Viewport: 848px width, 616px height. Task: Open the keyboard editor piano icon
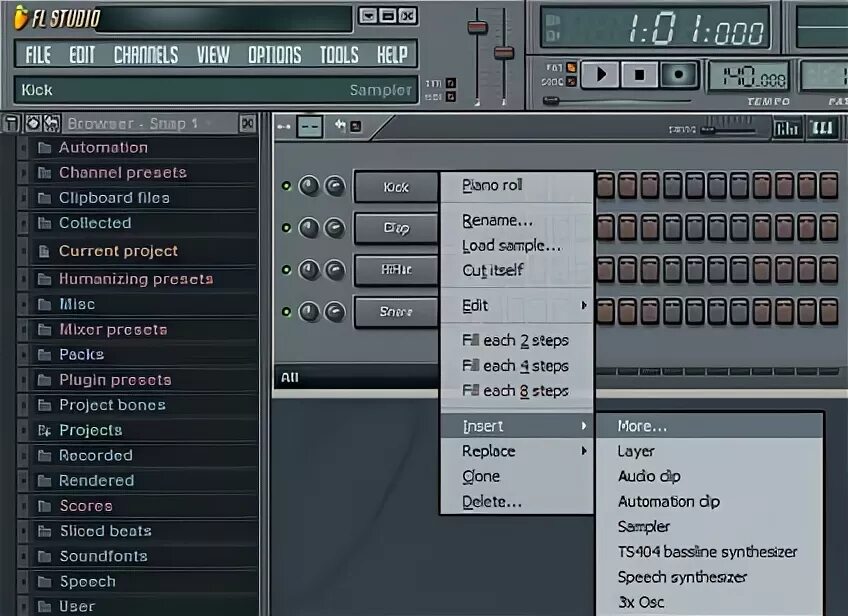tap(823, 128)
